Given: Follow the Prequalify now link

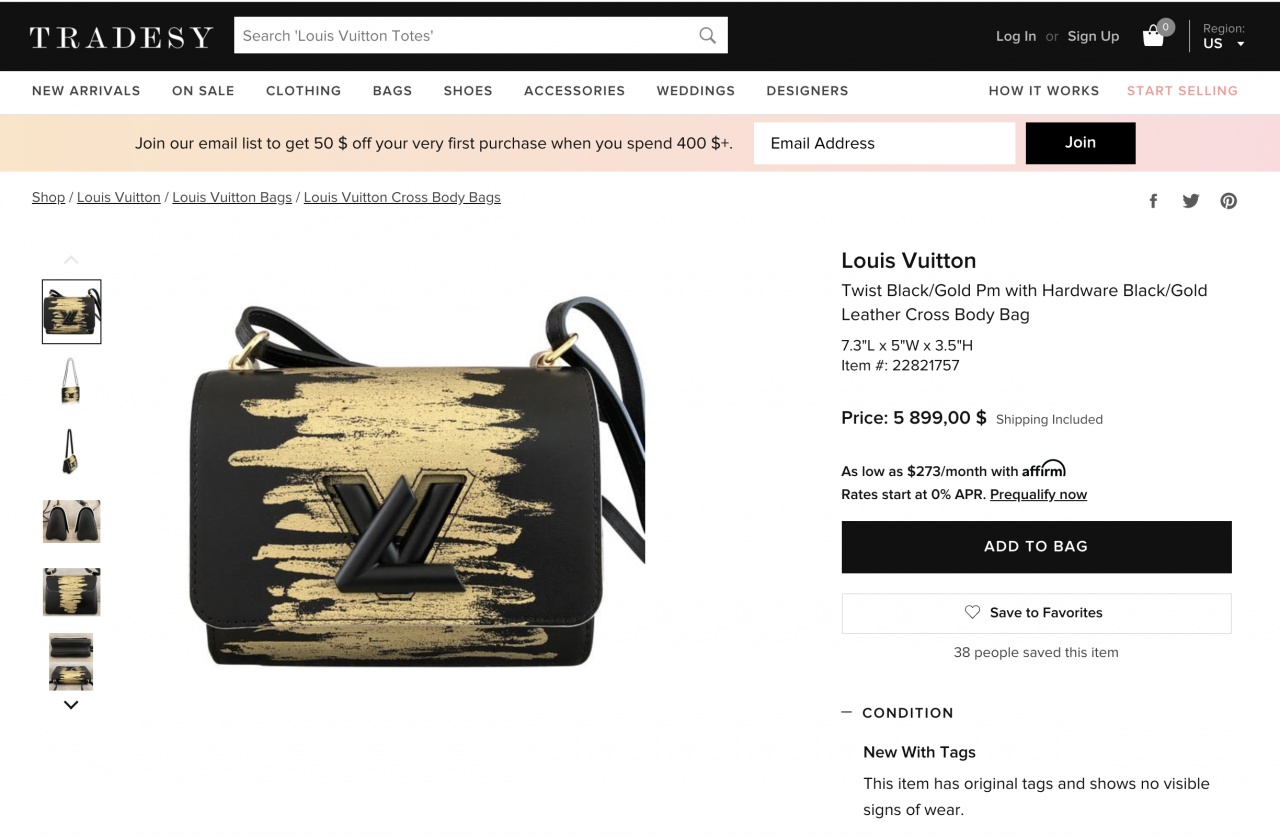Looking at the screenshot, I should click(x=1038, y=495).
